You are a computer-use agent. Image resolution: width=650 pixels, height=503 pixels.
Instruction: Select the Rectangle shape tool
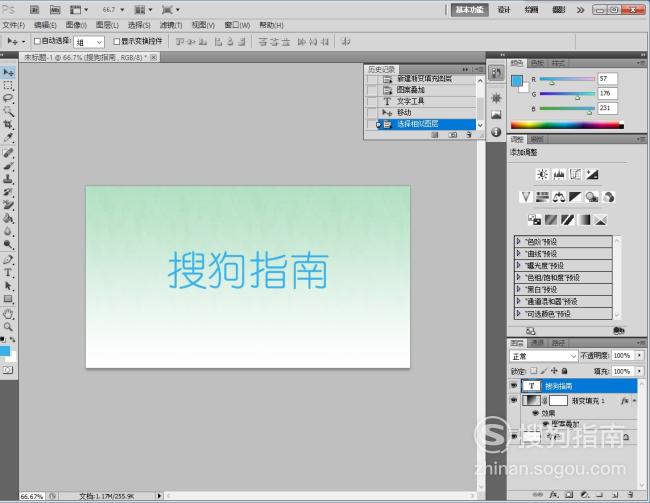tap(8, 299)
